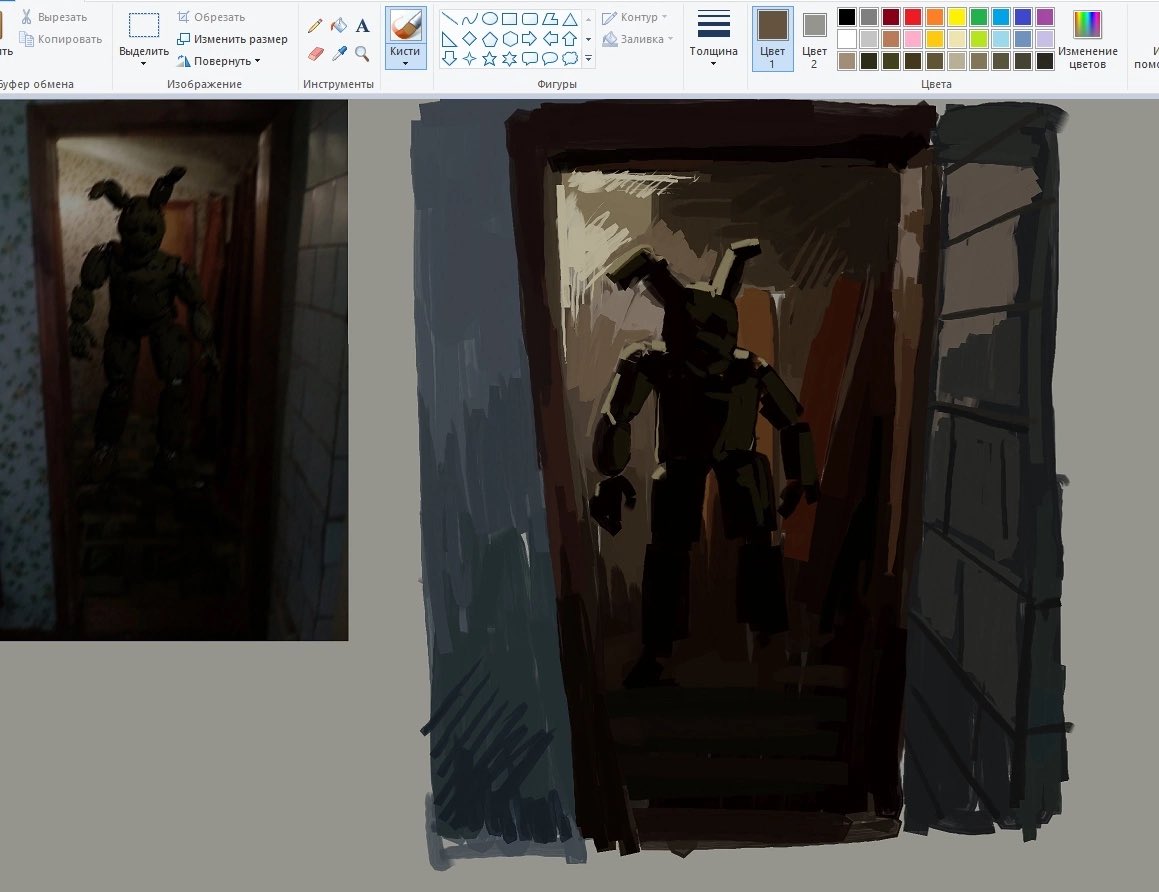Choose the Line shape
The width and height of the screenshot is (1159, 892).
point(449,19)
